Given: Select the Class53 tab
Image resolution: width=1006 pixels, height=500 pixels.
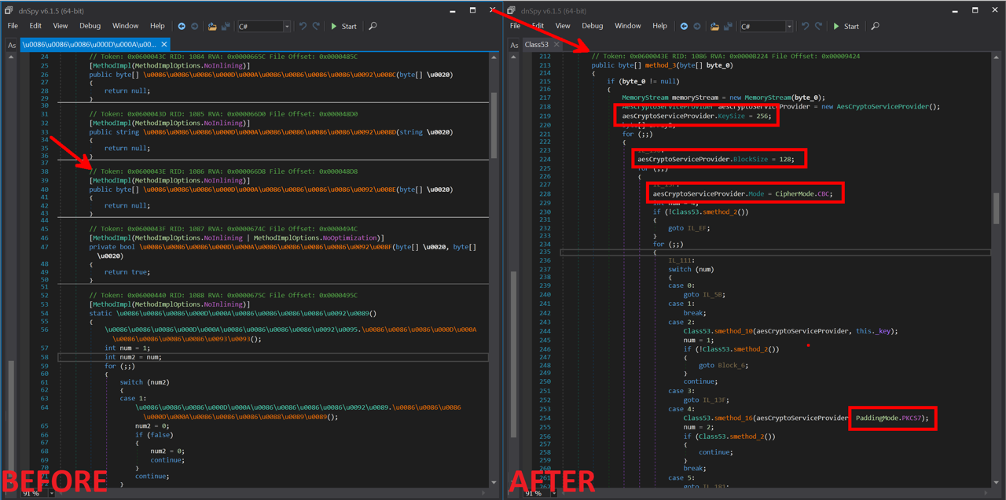Looking at the screenshot, I should (x=537, y=45).
